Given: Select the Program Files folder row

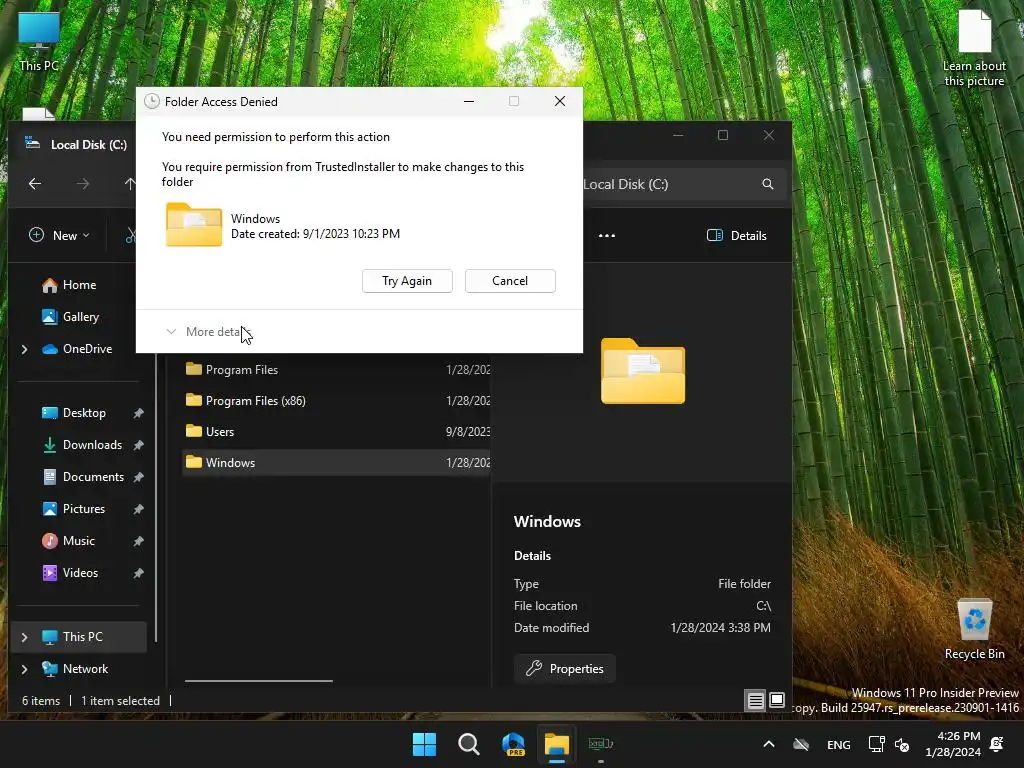Looking at the screenshot, I should pos(336,370).
